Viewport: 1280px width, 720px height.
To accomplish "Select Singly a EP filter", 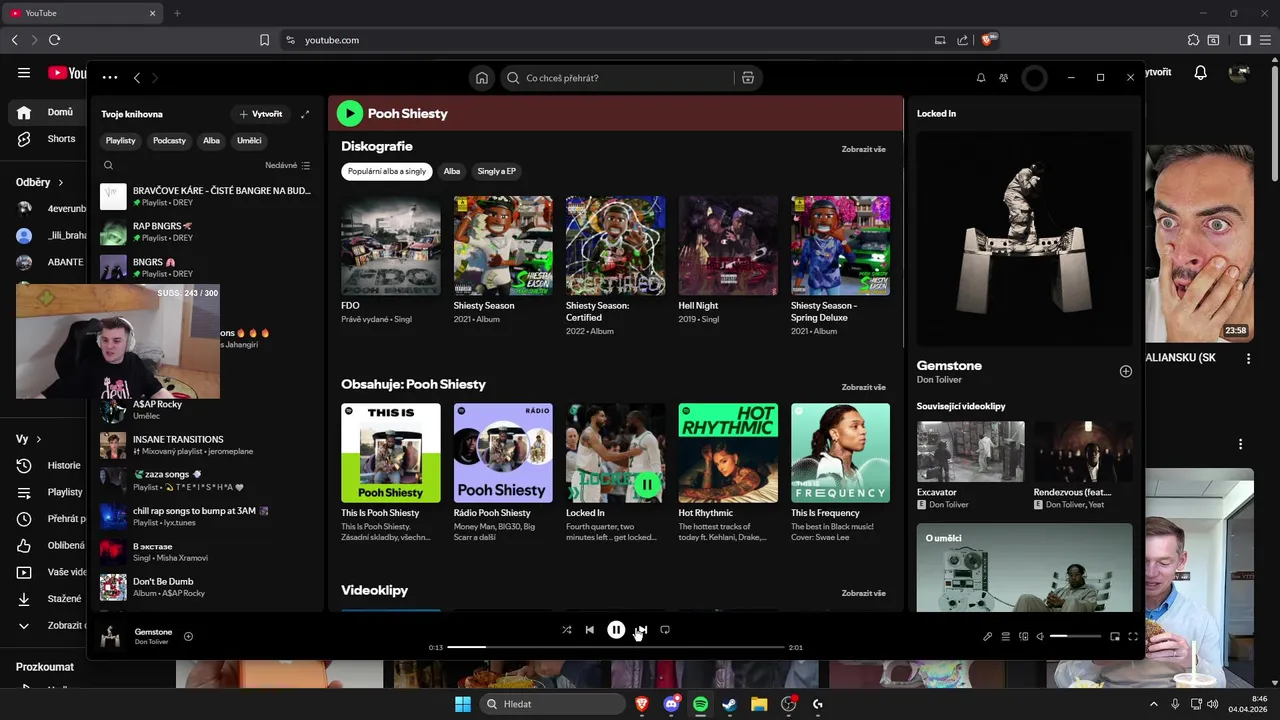I will tap(497, 171).
